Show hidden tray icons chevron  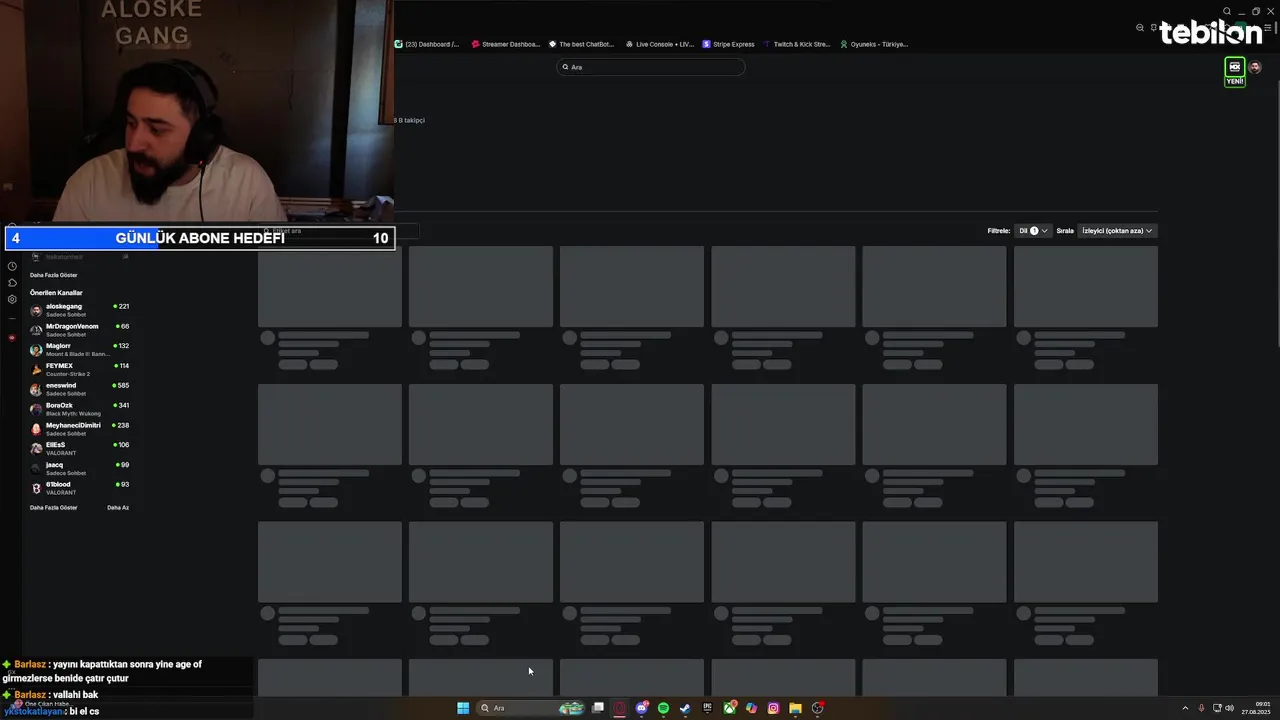tap(1185, 708)
